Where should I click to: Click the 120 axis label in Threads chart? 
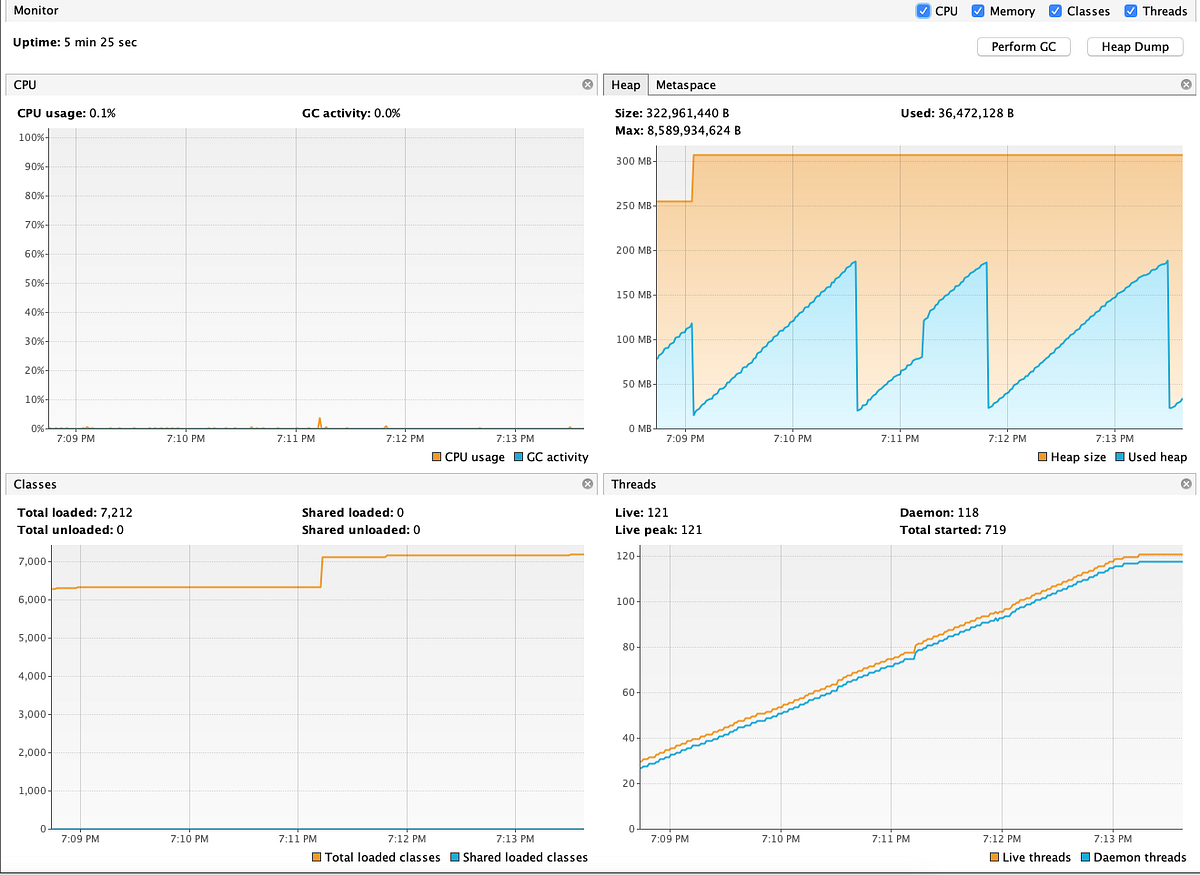(x=627, y=555)
